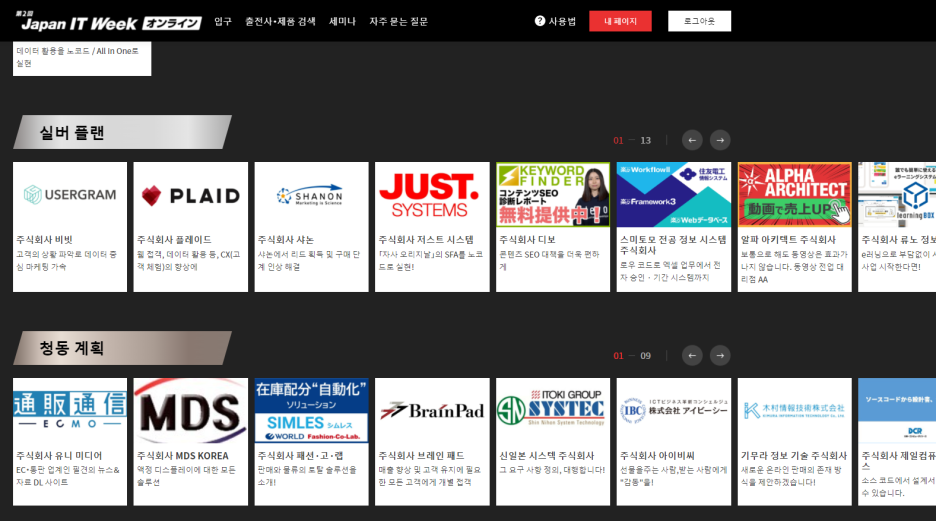Open the SIMLES banner card
The height and width of the screenshot is (521, 936).
point(312,411)
